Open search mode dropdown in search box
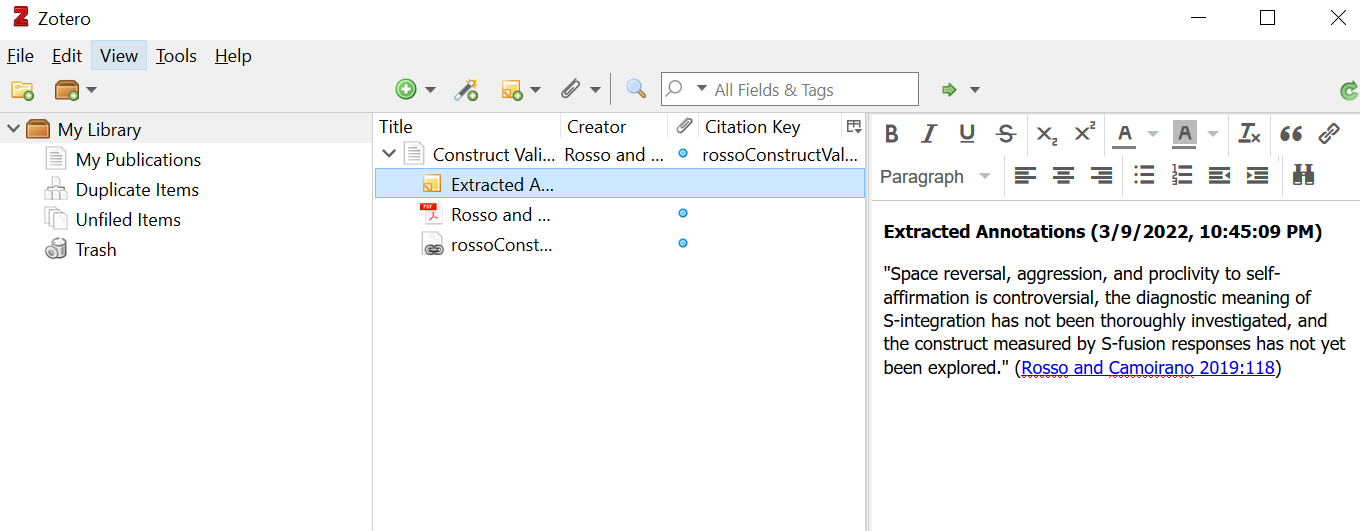This screenshot has width=1360, height=531. (701, 89)
